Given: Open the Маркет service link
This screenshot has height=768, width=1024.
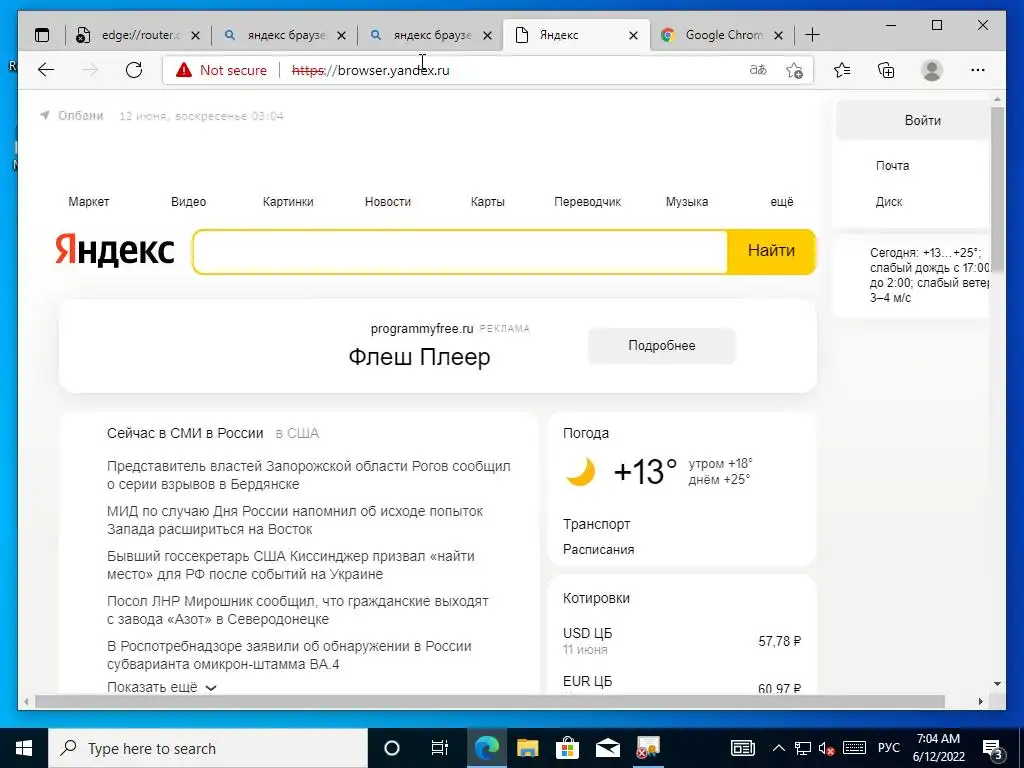Looking at the screenshot, I should [89, 202].
